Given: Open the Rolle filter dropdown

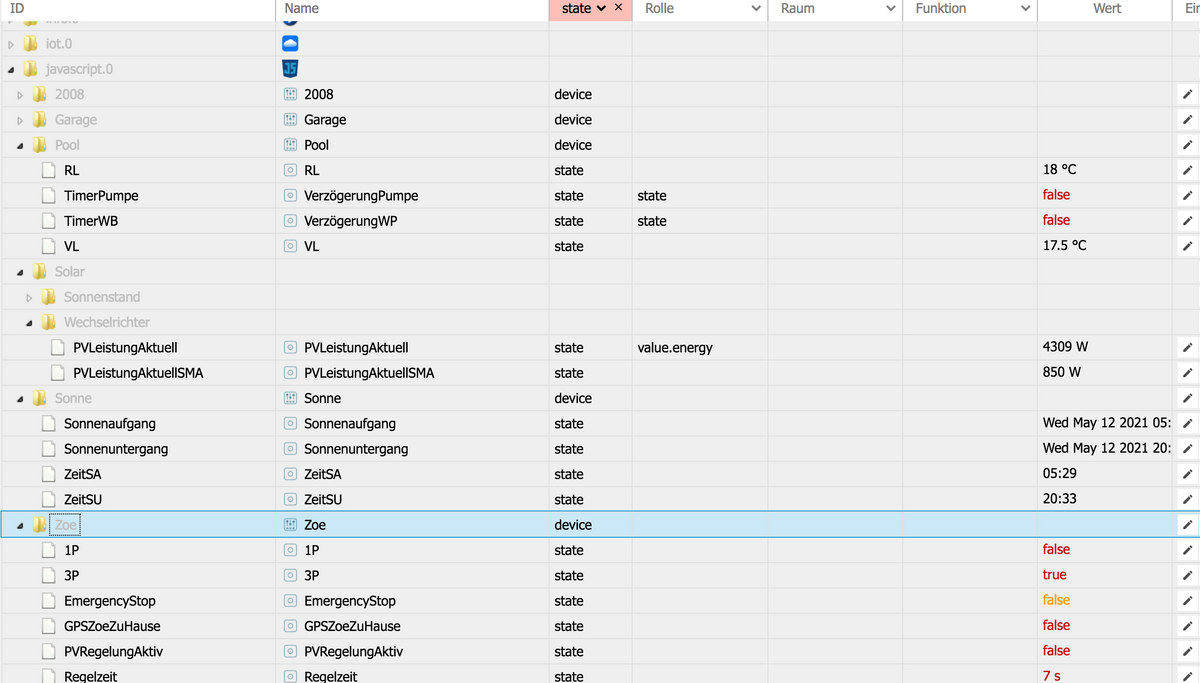Looking at the screenshot, I should pyautogui.click(x=756, y=9).
